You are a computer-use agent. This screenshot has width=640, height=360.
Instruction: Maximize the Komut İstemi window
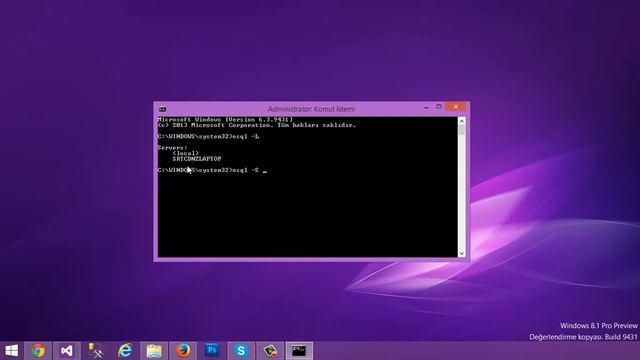[x=439, y=107]
